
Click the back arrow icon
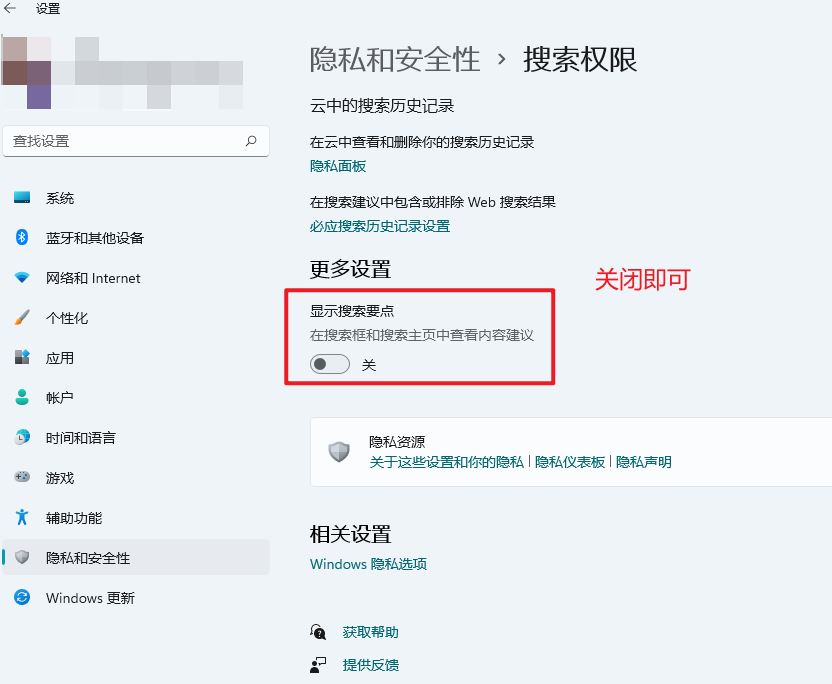pos(11,9)
